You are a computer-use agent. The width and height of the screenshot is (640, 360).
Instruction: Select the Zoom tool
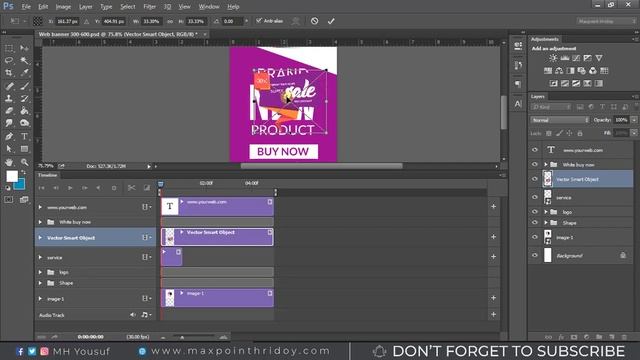point(24,162)
